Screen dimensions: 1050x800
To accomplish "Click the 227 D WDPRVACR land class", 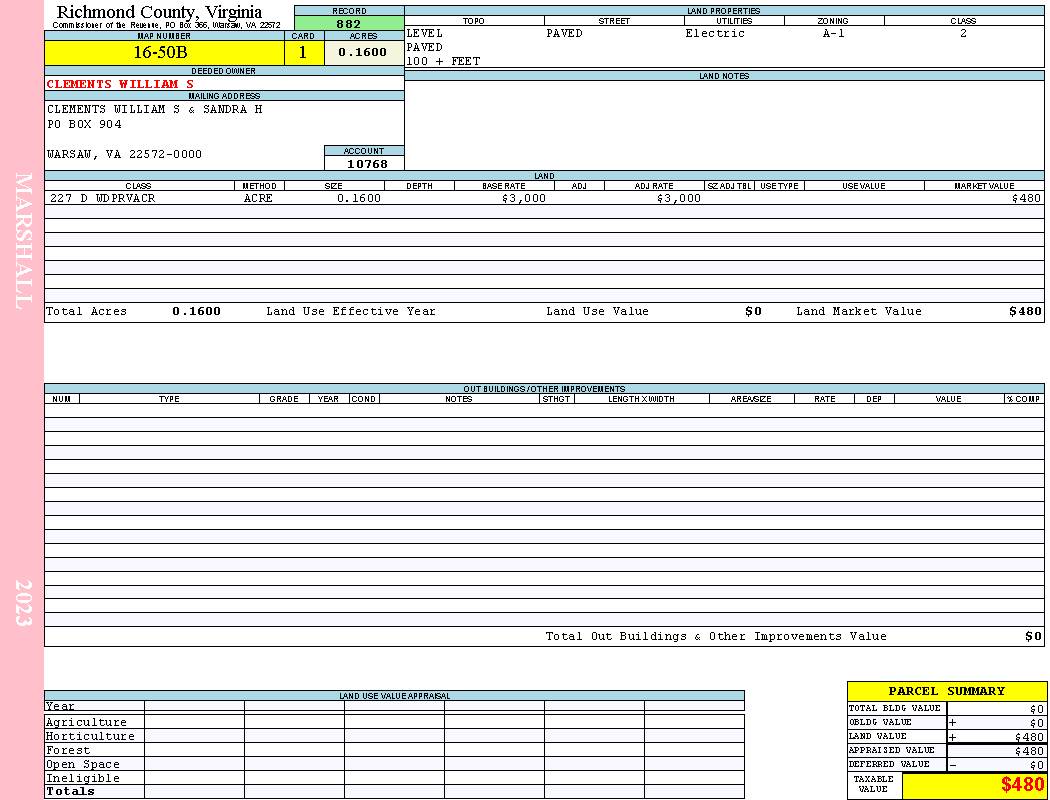I will 102,198.
